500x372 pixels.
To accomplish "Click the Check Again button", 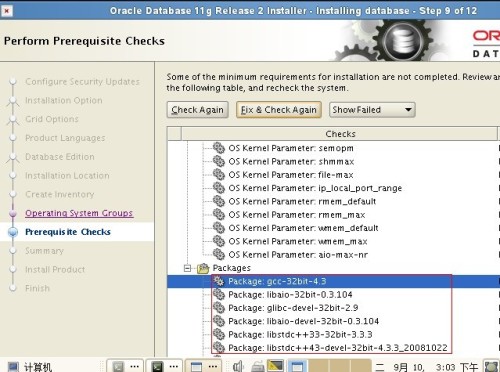I will pyautogui.click(x=197, y=110).
